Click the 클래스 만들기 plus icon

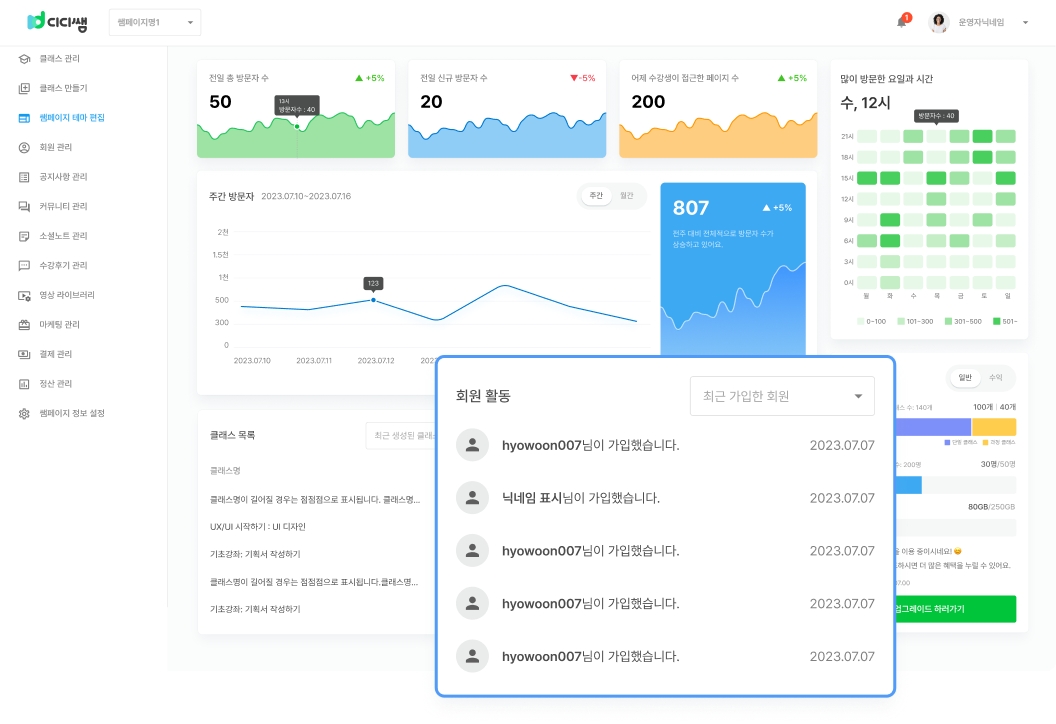[x=24, y=88]
